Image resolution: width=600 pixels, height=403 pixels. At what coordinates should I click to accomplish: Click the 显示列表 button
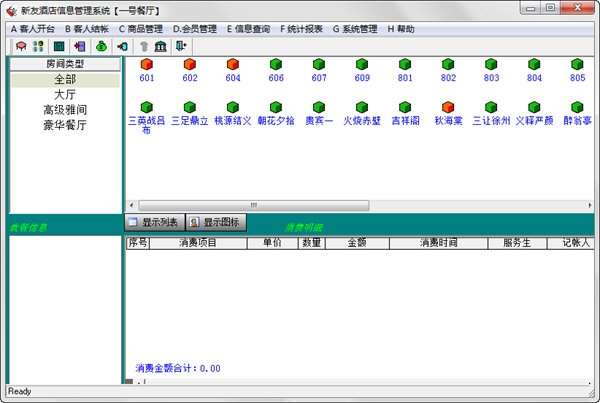[154, 222]
